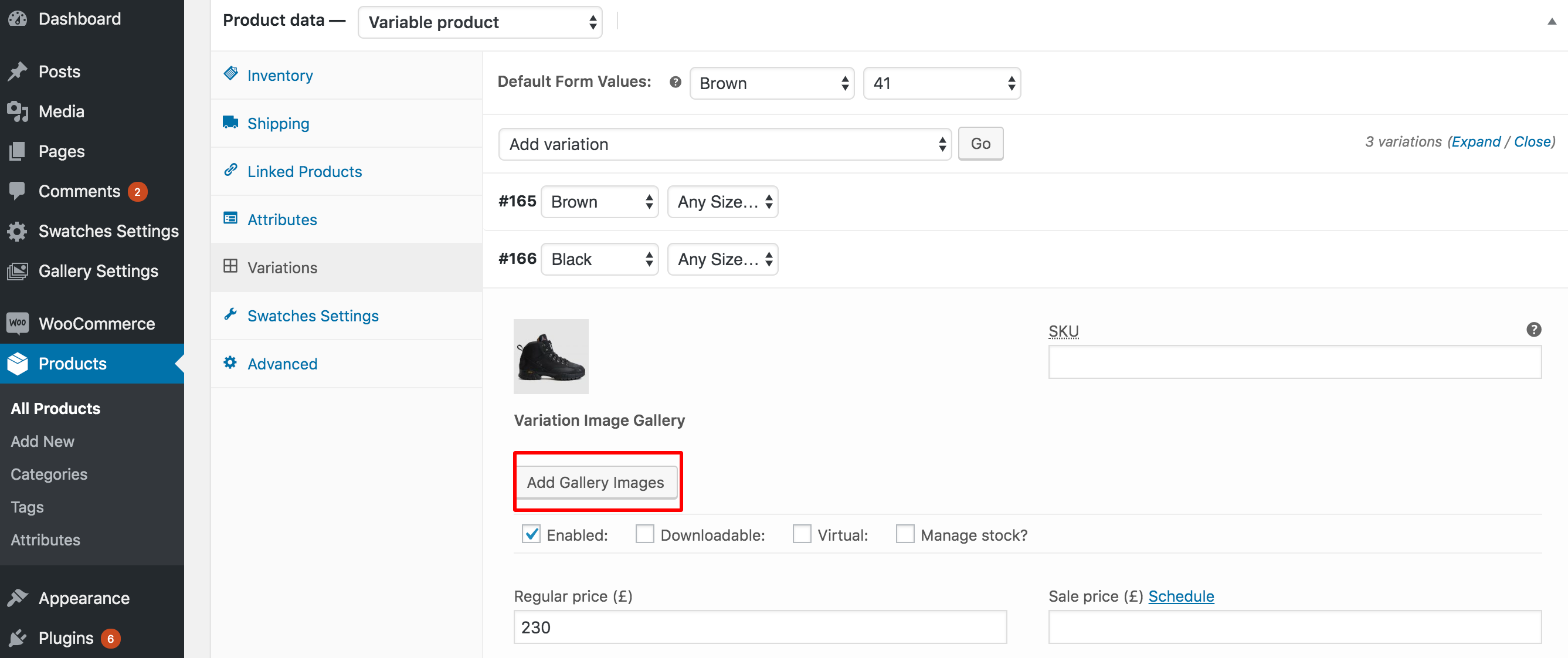The image size is (1568, 658).
Task: Click the Regular price field showing 230
Action: coord(761,627)
